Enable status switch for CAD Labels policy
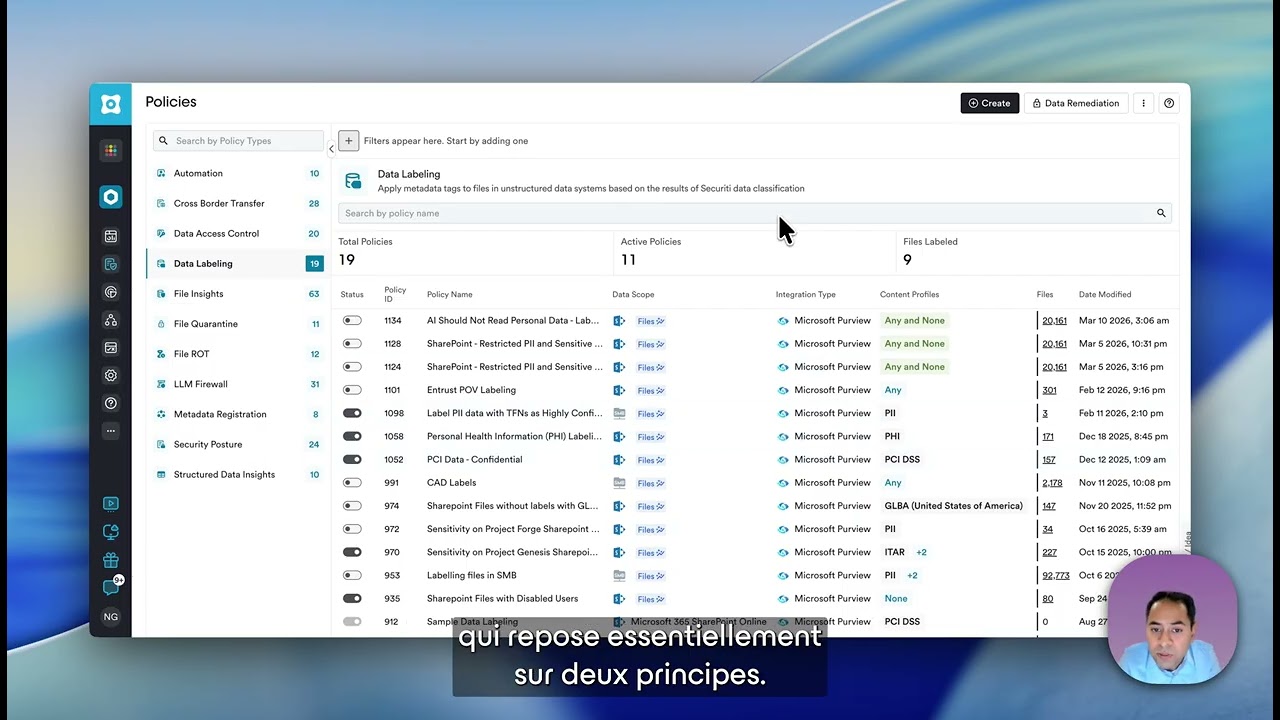Image resolution: width=1280 pixels, height=720 pixels. click(x=351, y=483)
